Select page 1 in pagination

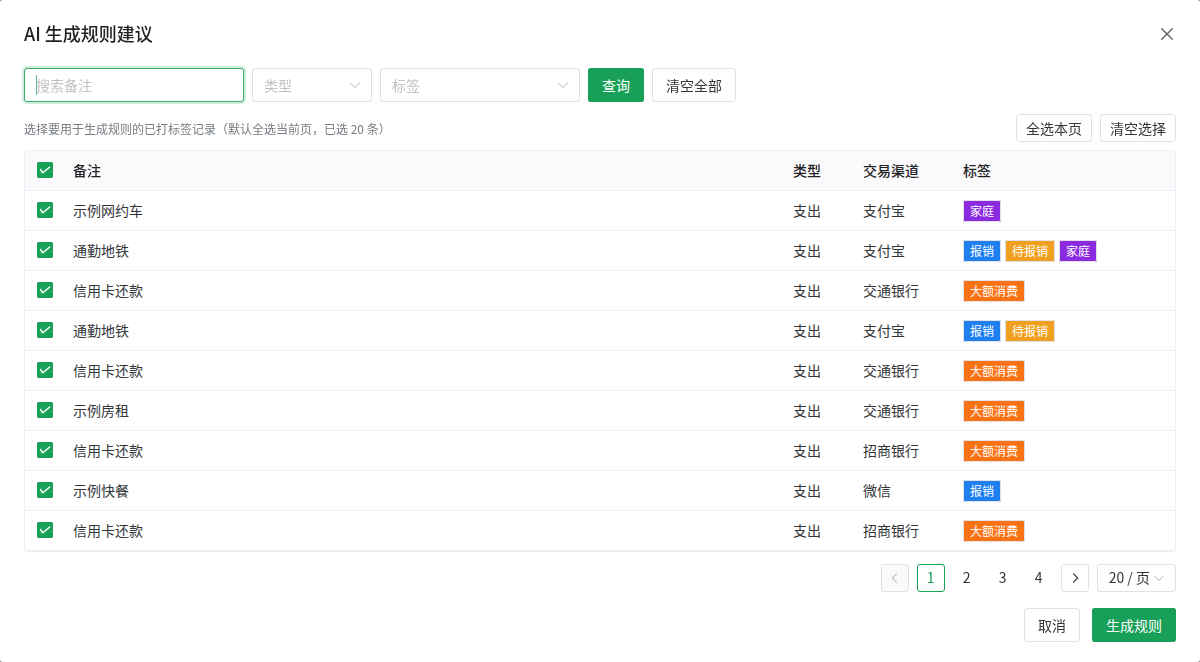coord(931,578)
